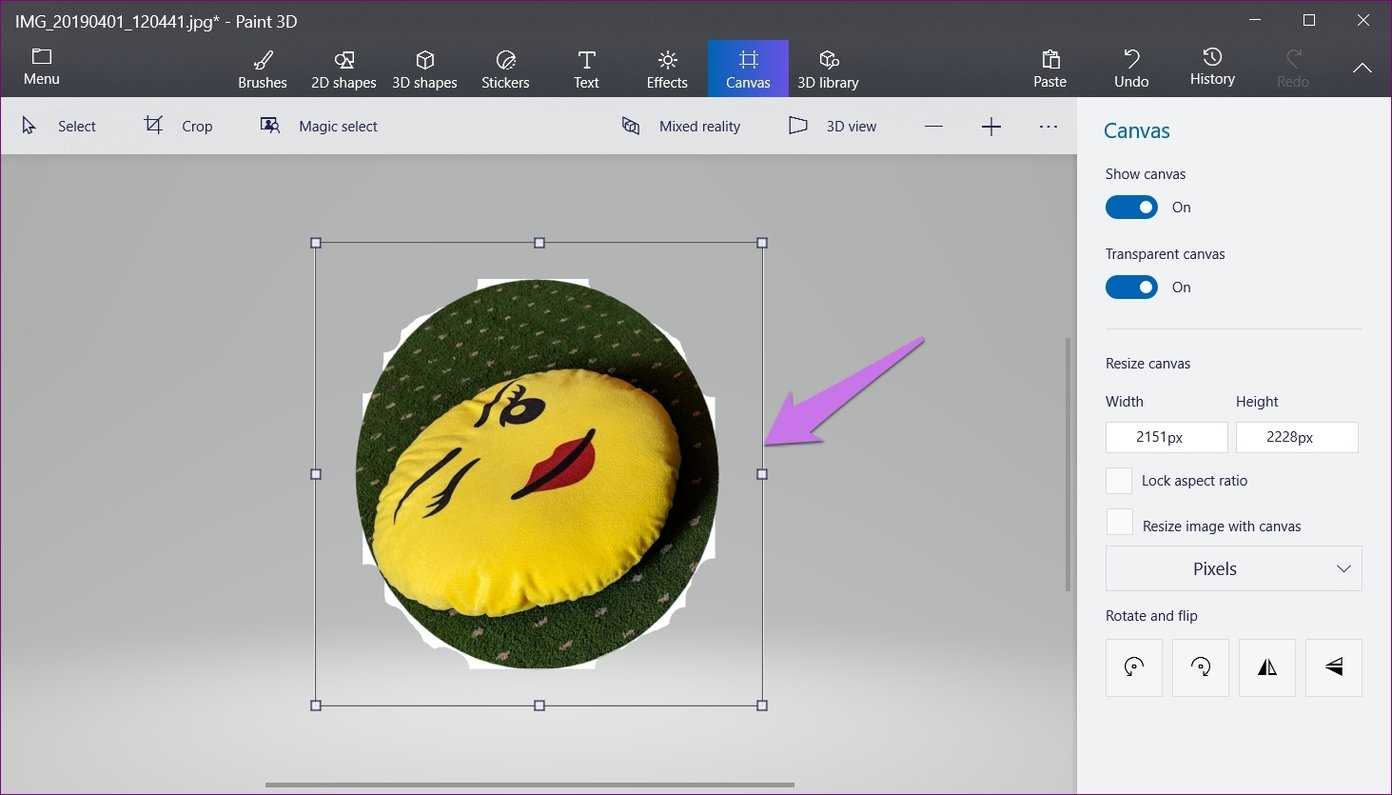Open the 2D shapes panel

tap(343, 69)
